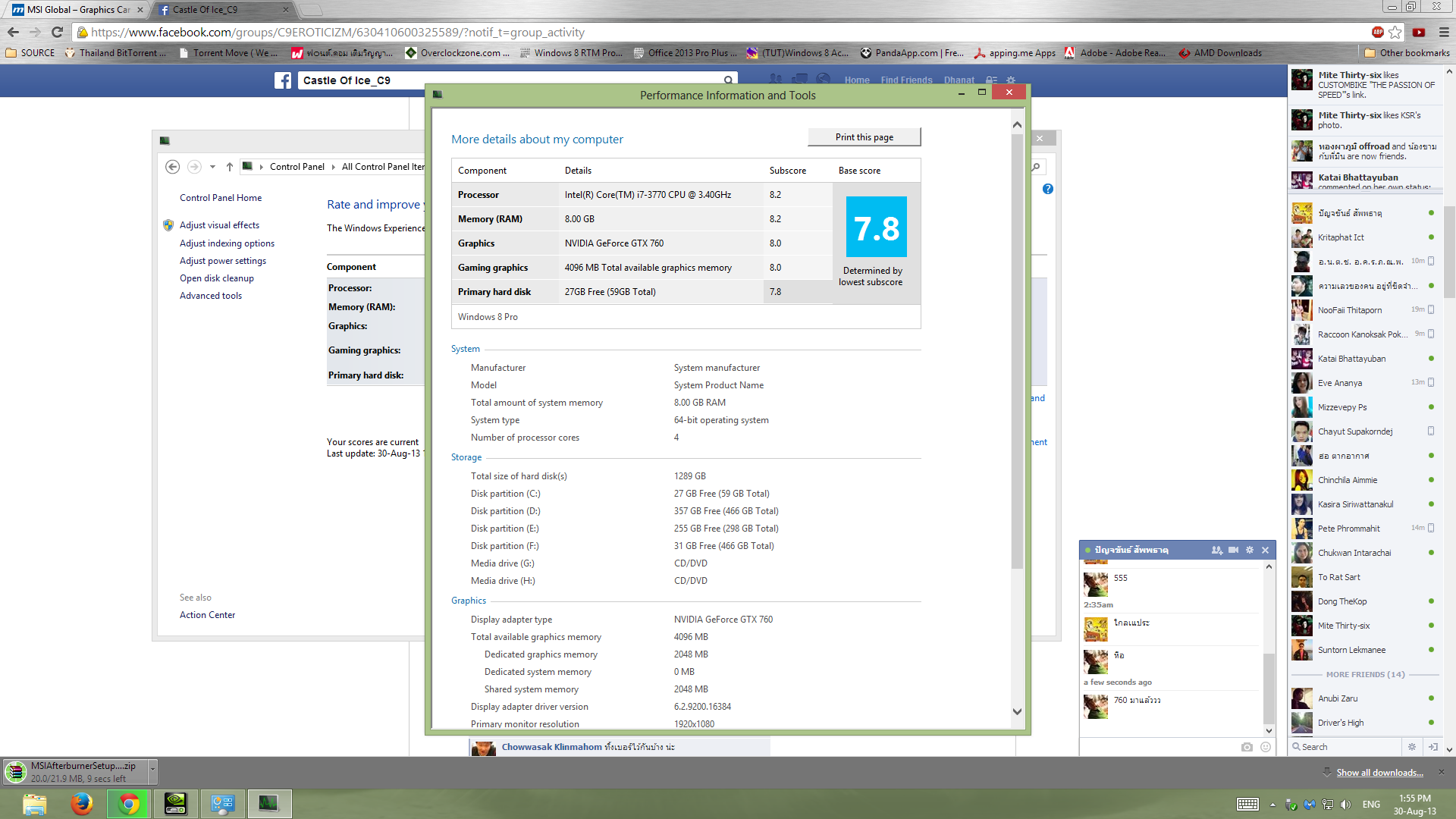This screenshot has width=1456, height=819.
Task: Click Performance Information window vertical scrollbar
Action: click(1017, 349)
